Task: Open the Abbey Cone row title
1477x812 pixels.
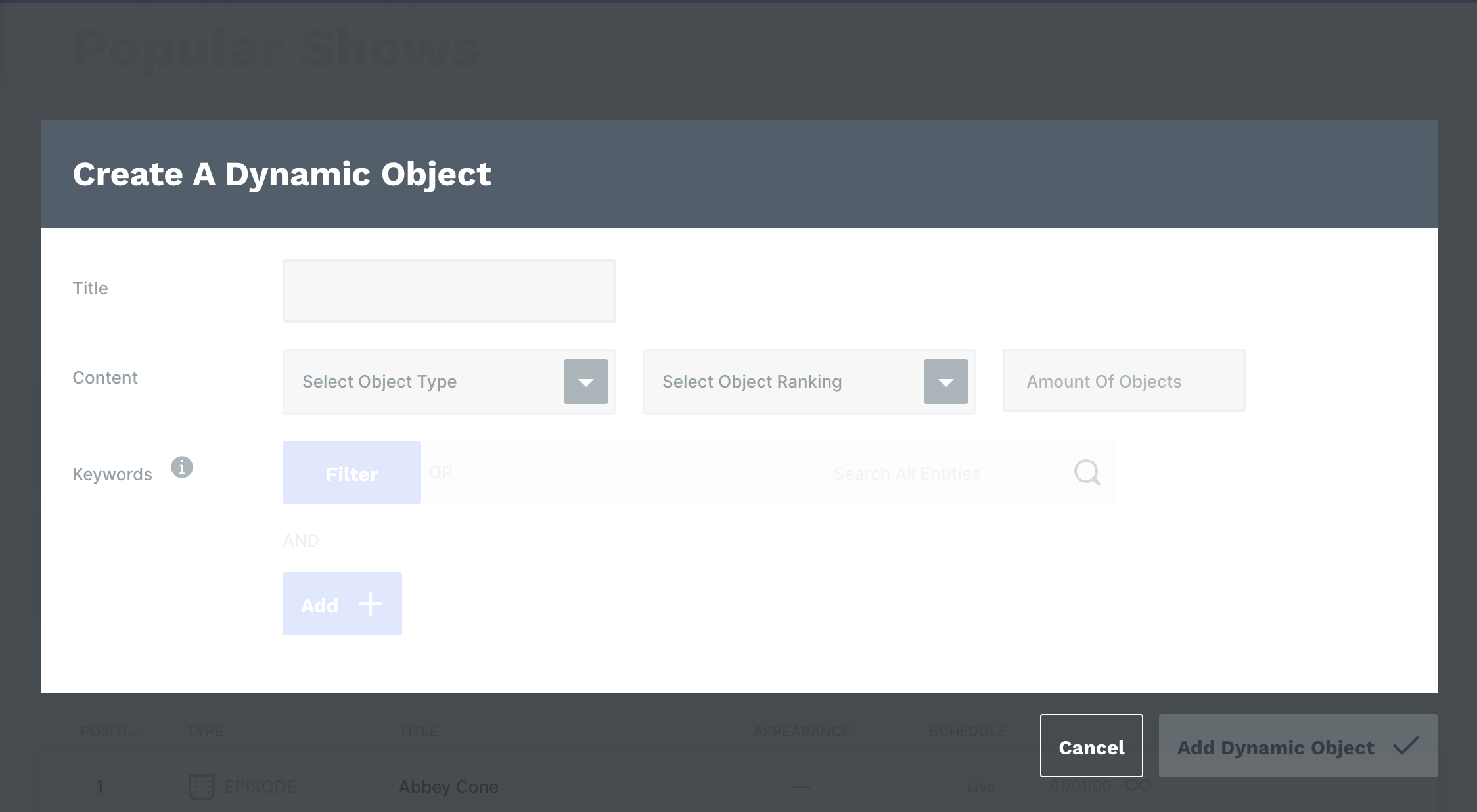Action: 449,786
